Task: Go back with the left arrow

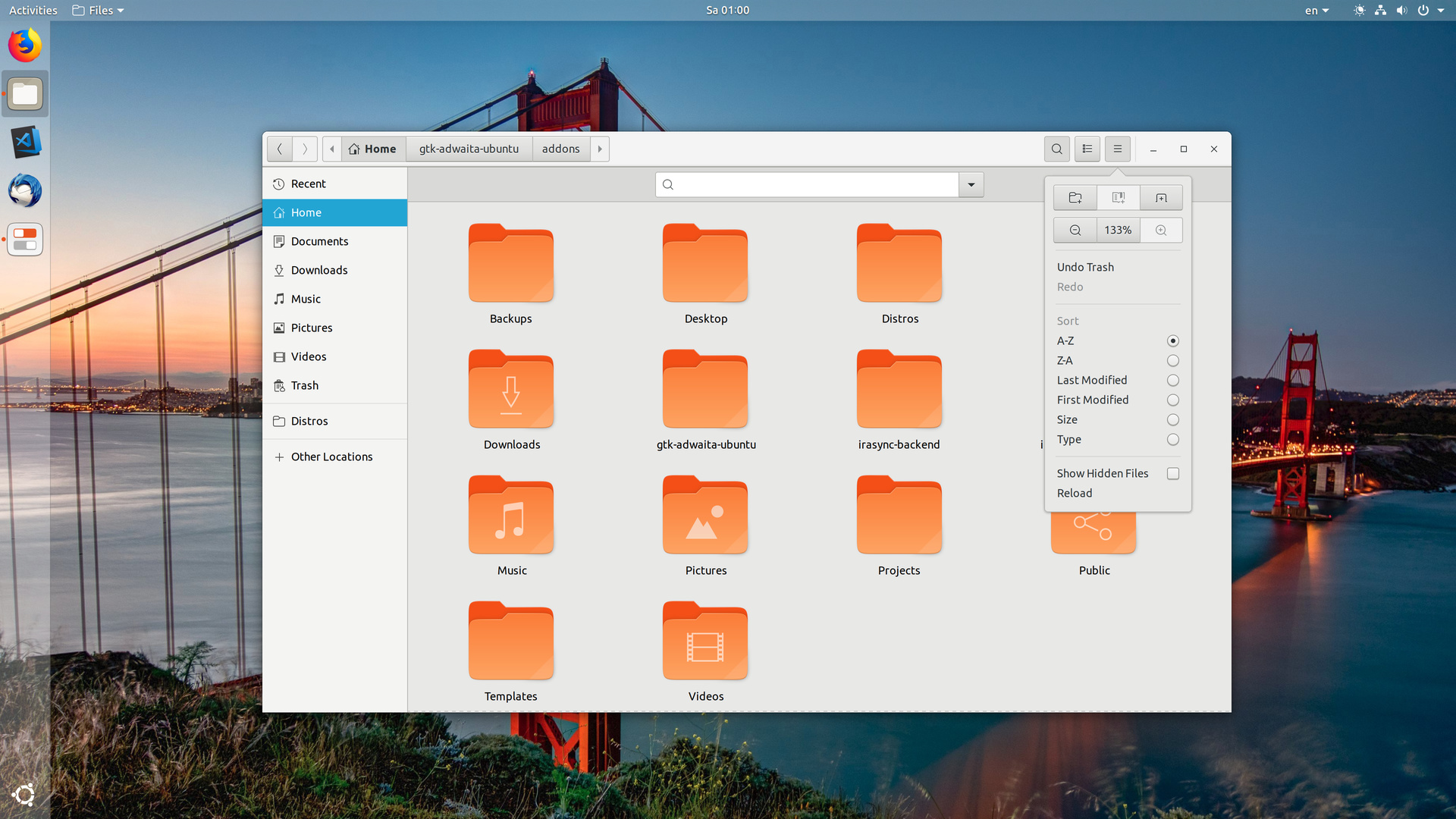Action: [280, 149]
